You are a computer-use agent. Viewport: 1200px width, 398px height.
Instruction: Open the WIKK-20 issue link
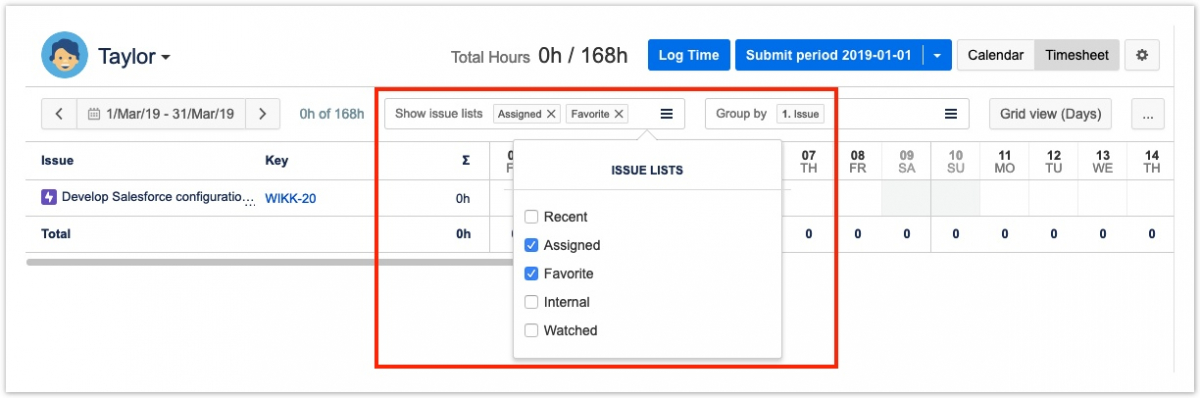pos(290,198)
